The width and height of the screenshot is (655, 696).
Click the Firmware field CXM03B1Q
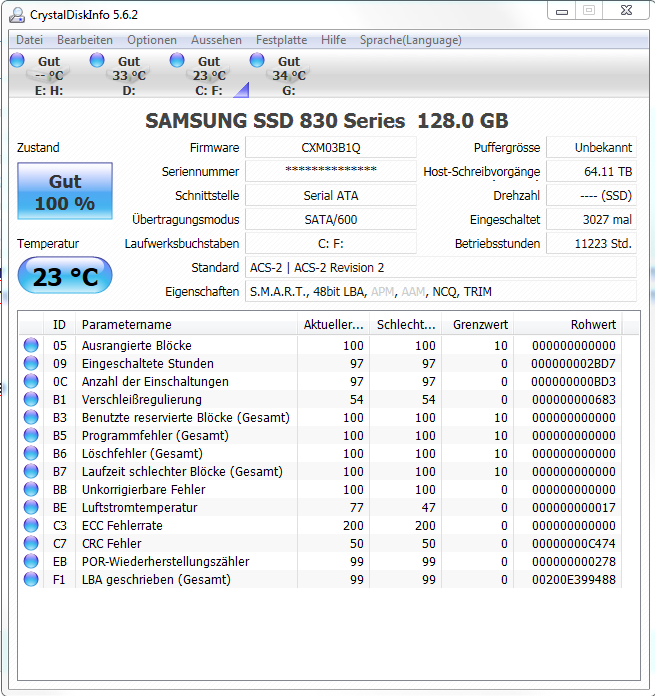[x=331, y=147]
